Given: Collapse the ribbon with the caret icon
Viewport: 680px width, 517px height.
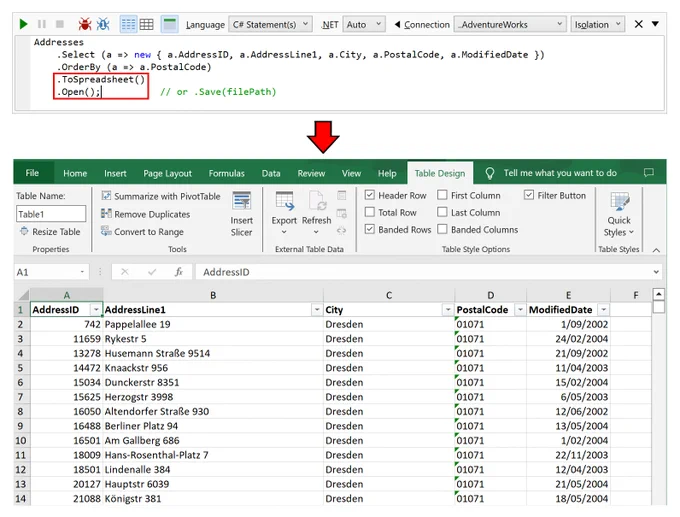Looking at the screenshot, I should [656, 250].
